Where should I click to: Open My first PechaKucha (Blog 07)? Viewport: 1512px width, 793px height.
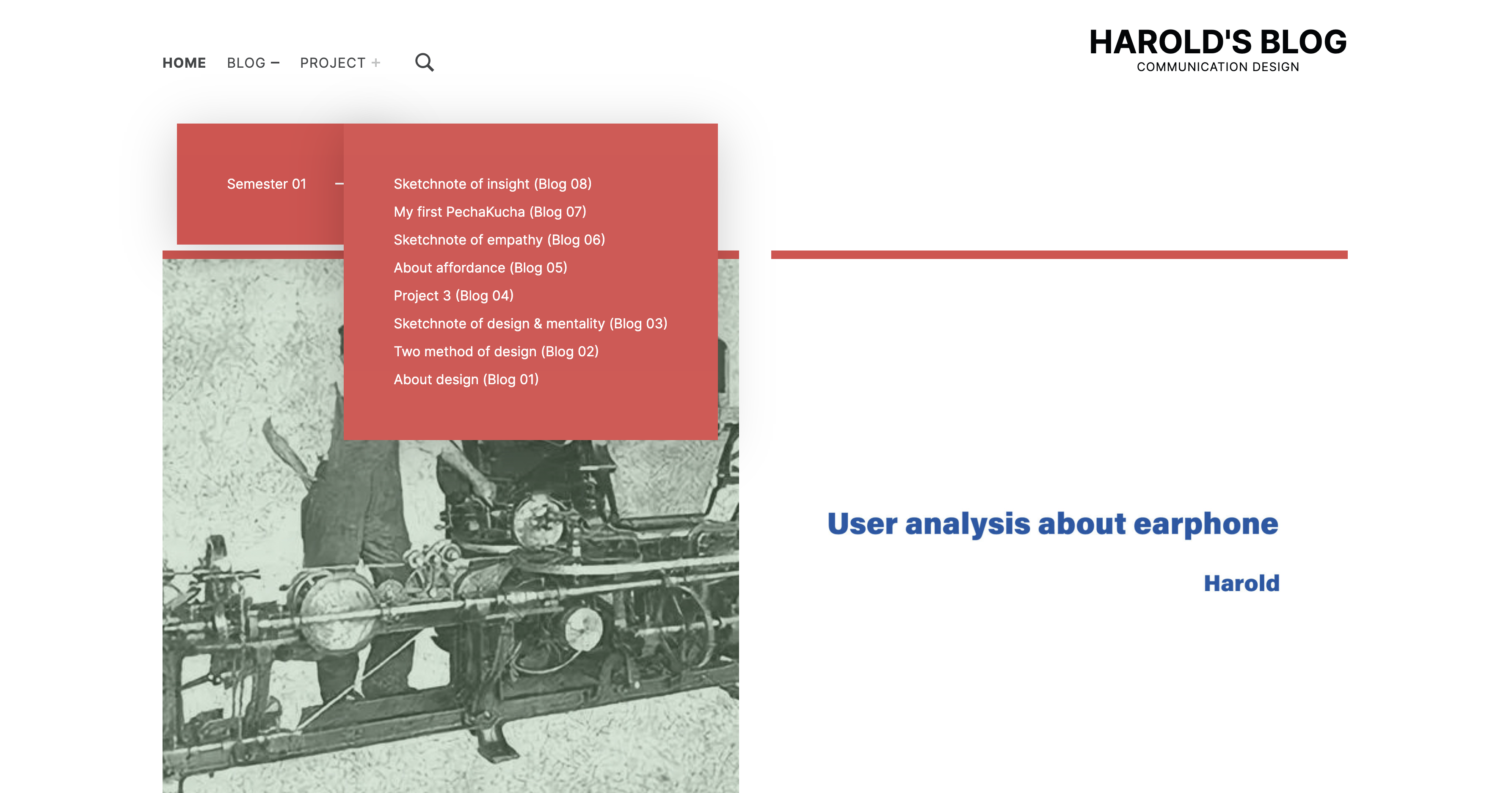490,212
